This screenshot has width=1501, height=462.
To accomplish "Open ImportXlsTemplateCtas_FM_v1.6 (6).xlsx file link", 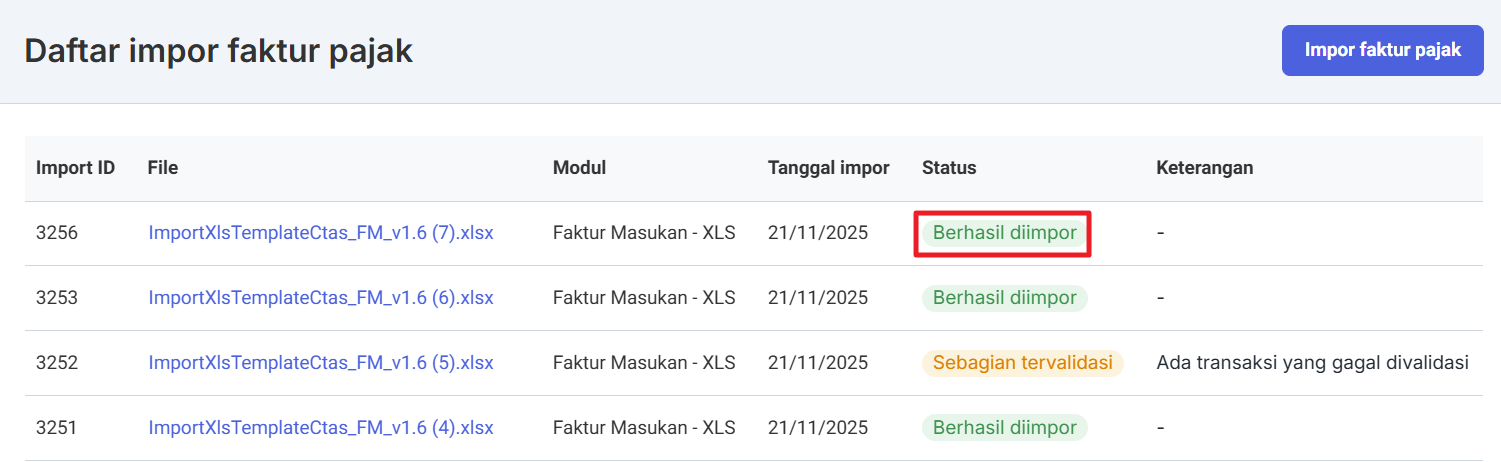I will (x=321, y=298).
